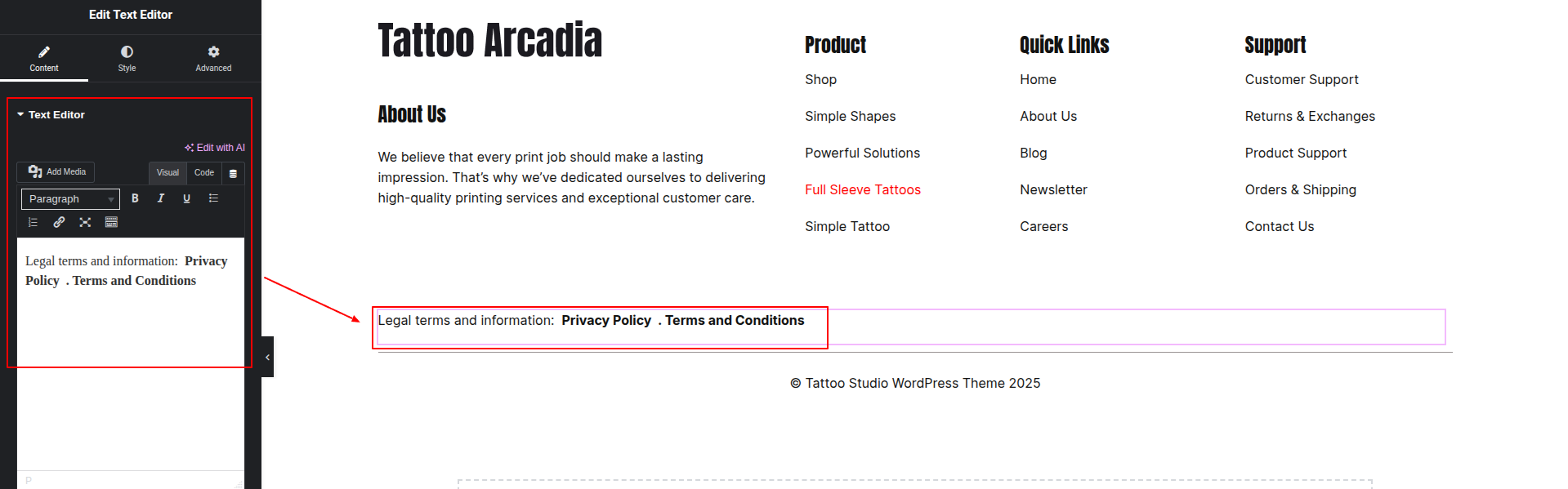Image resolution: width=1568 pixels, height=489 pixels.
Task: Switch editor to Visual mode
Action: pos(168,173)
